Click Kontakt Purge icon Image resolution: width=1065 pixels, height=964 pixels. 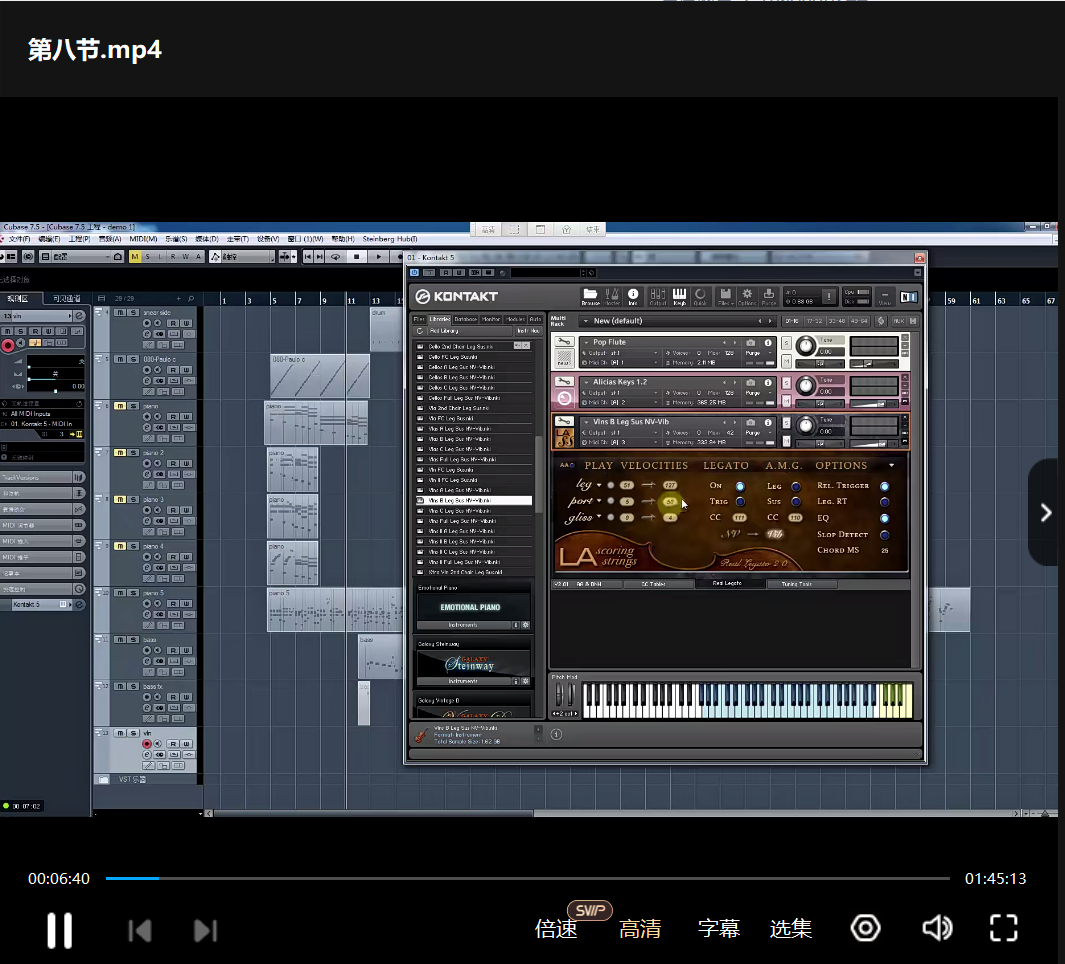pyautogui.click(x=769, y=296)
